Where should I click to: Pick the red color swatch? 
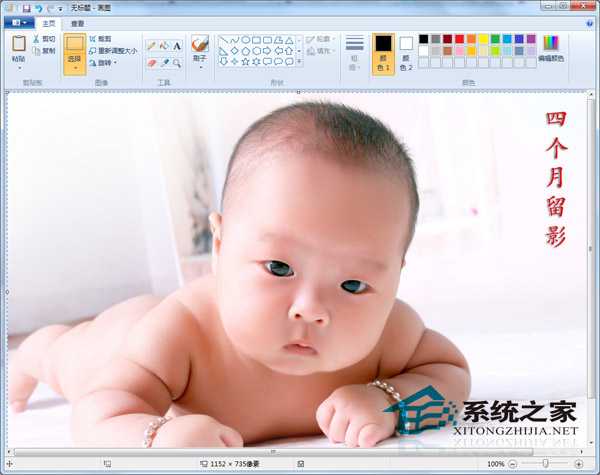pyautogui.click(x=460, y=39)
